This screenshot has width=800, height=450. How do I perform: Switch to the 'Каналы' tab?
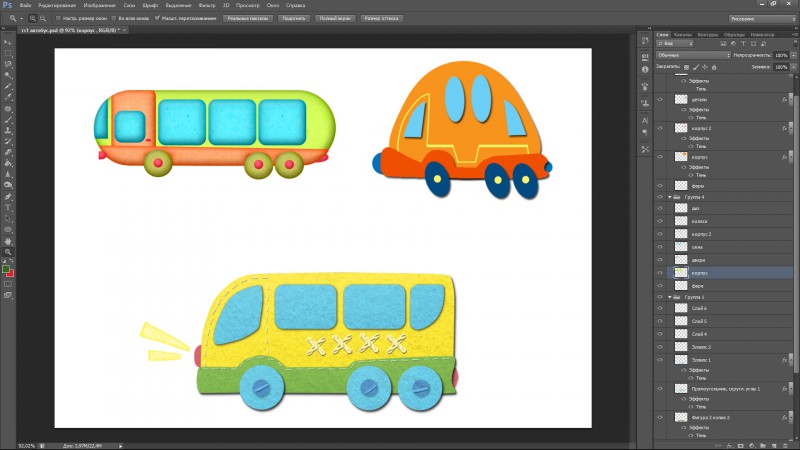pyautogui.click(x=683, y=35)
